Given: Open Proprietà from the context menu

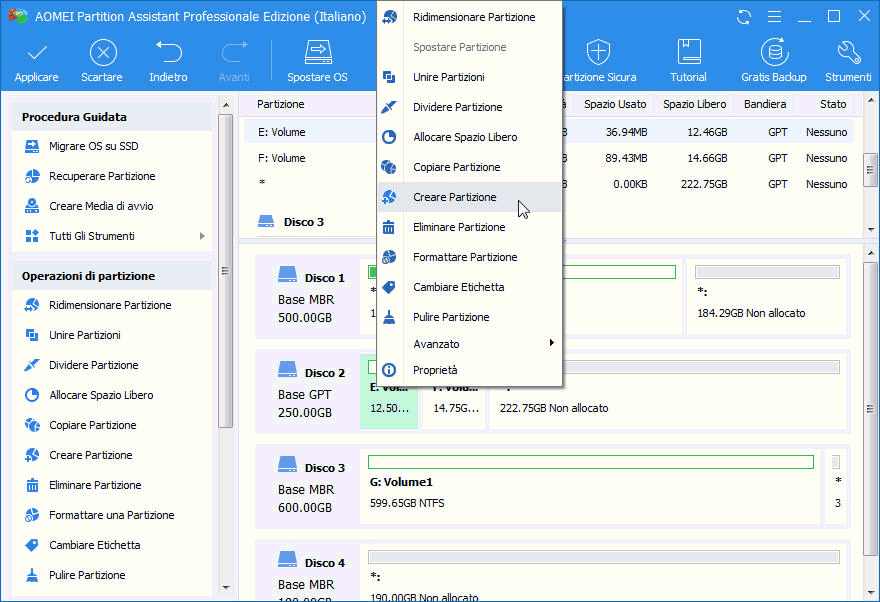Looking at the screenshot, I should (470, 370).
